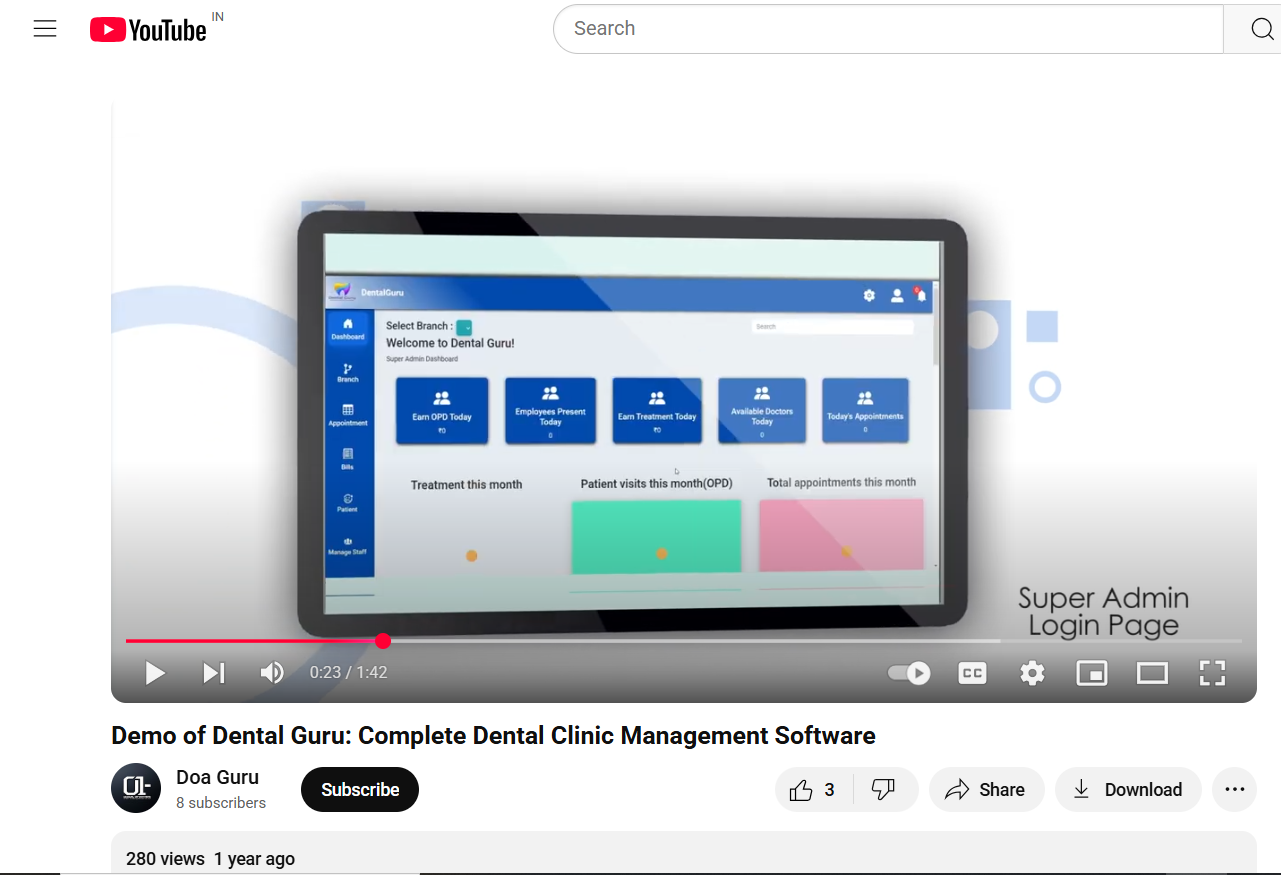Focus the YouTube search box
This screenshot has width=1281, height=875.
point(888,29)
